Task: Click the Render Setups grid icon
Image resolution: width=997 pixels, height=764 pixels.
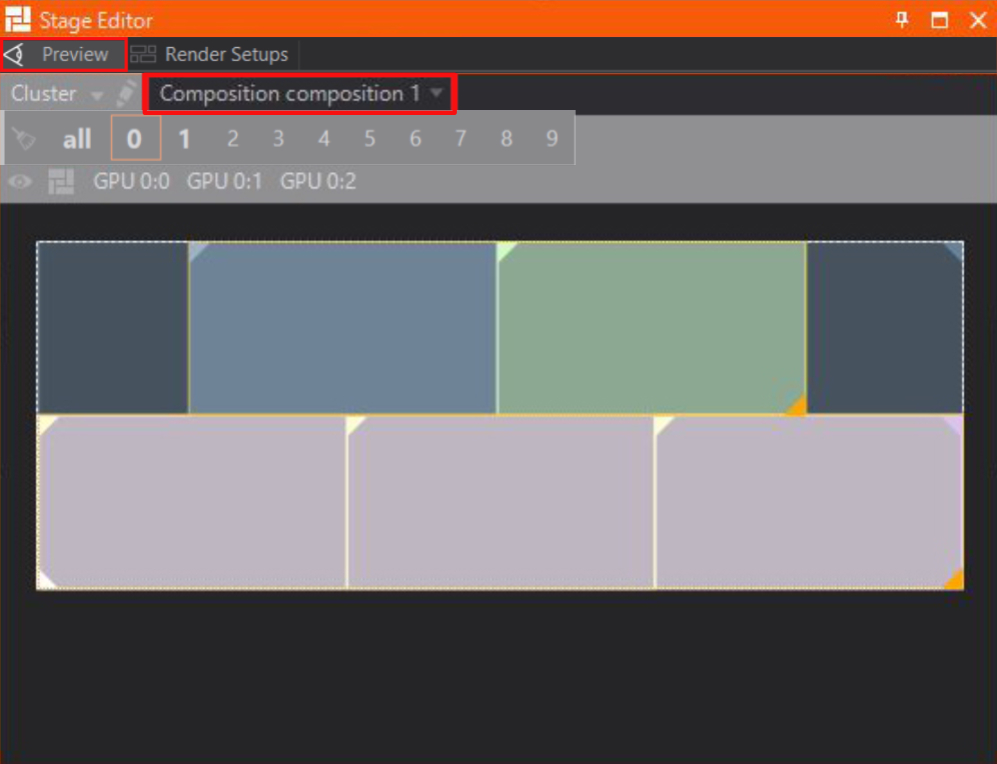Action: tap(144, 55)
